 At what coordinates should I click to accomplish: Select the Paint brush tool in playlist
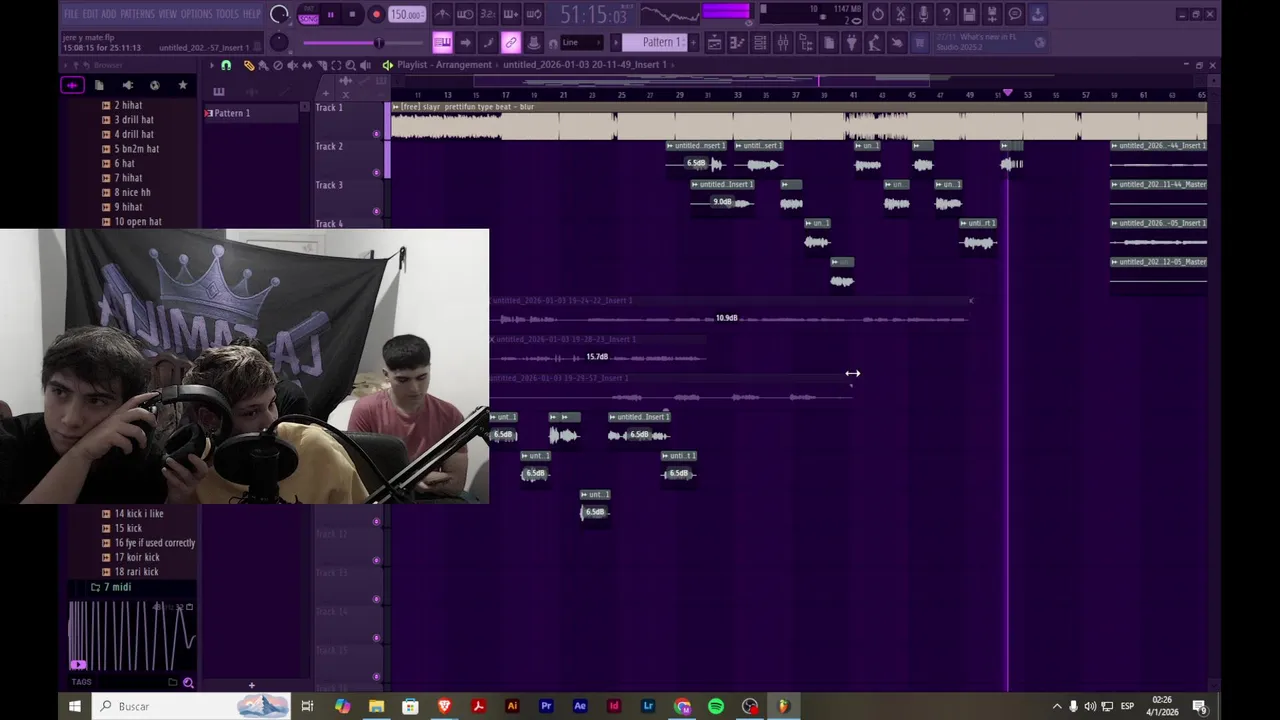click(263, 65)
